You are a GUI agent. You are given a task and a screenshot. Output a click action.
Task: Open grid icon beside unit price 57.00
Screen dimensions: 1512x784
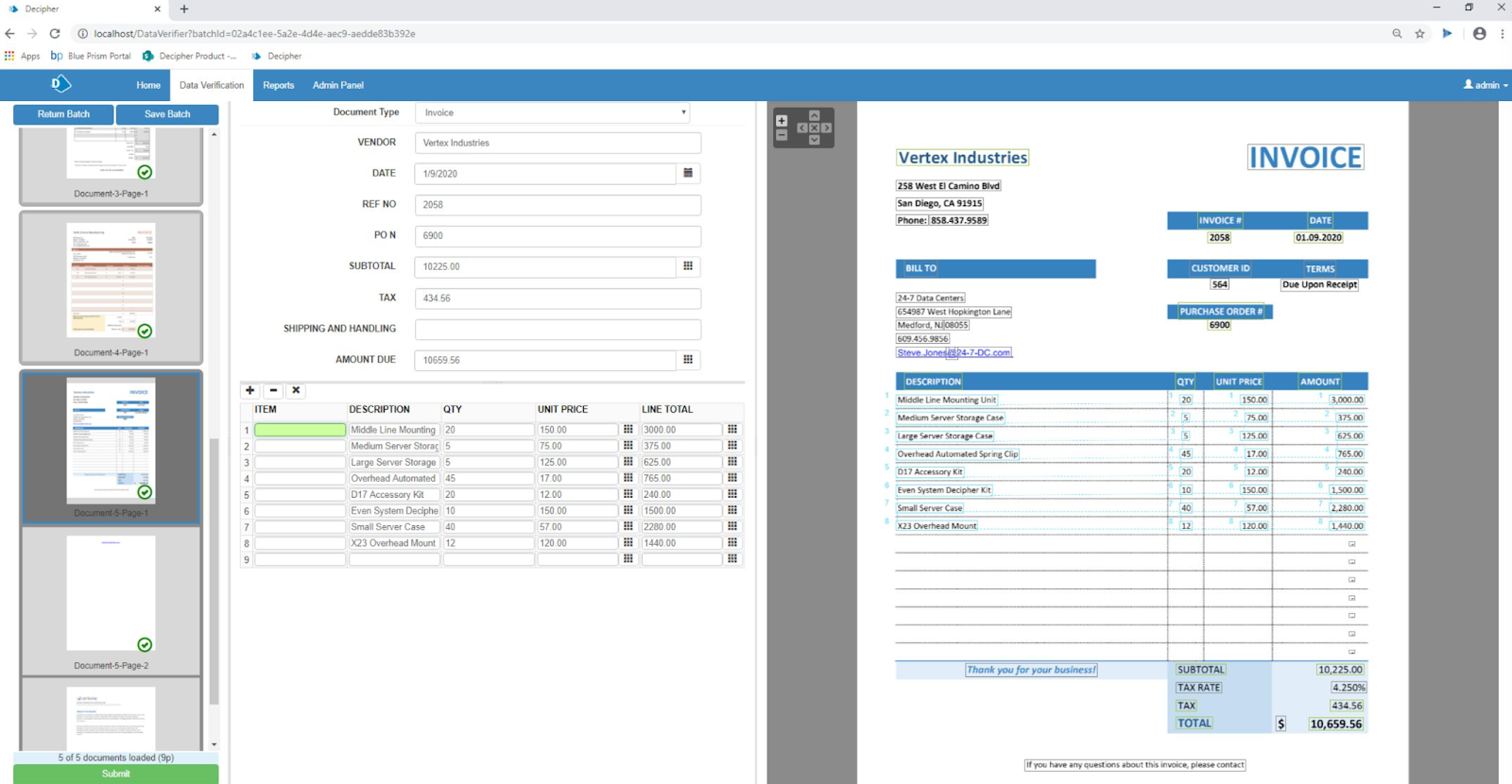pyautogui.click(x=627, y=527)
